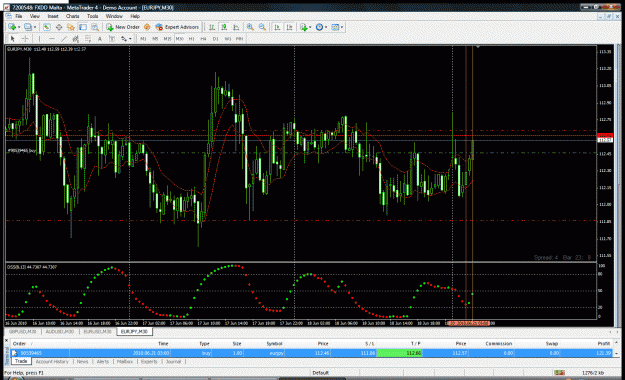Sort orders by the Order column header
625x380 pixels.
(19, 343)
